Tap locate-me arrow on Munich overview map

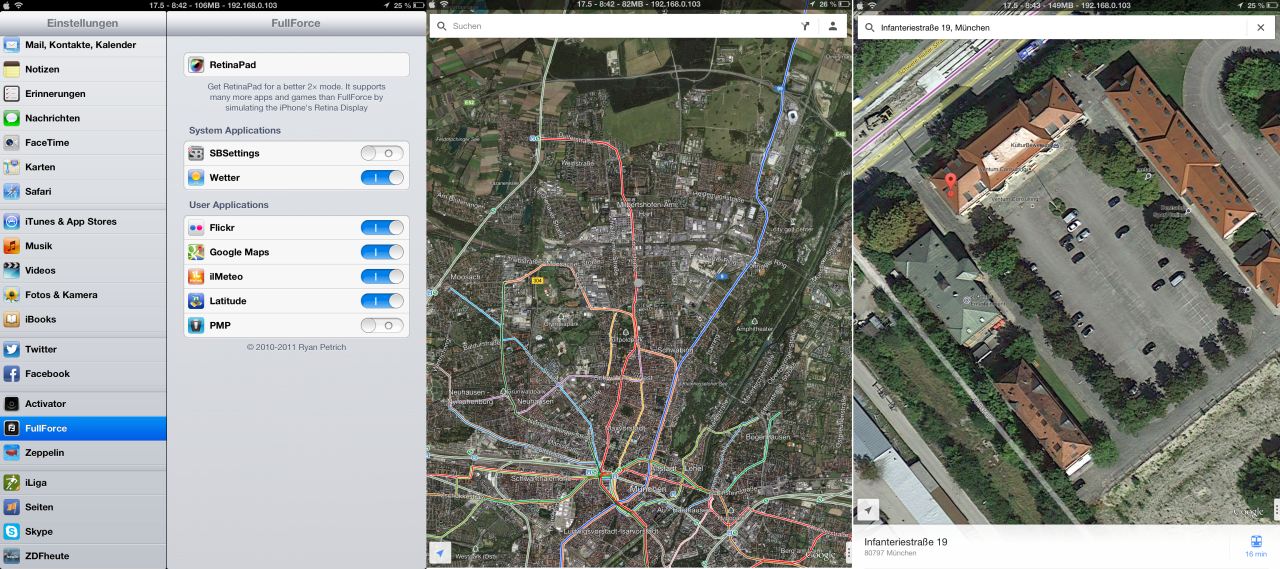click(440, 552)
